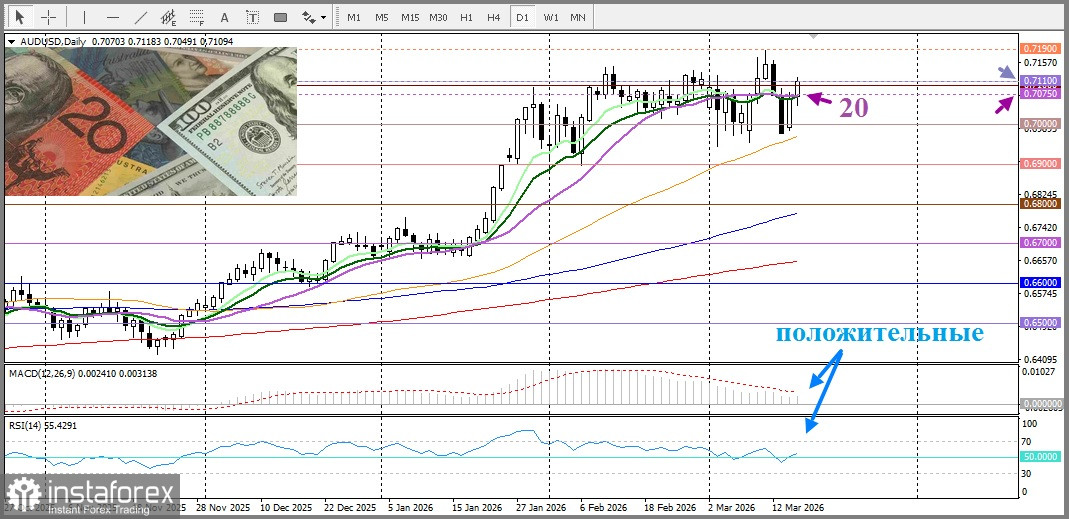This screenshot has width=1069, height=519.
Task: Choose the vertical line drawing tool
Action: (84, 17)
